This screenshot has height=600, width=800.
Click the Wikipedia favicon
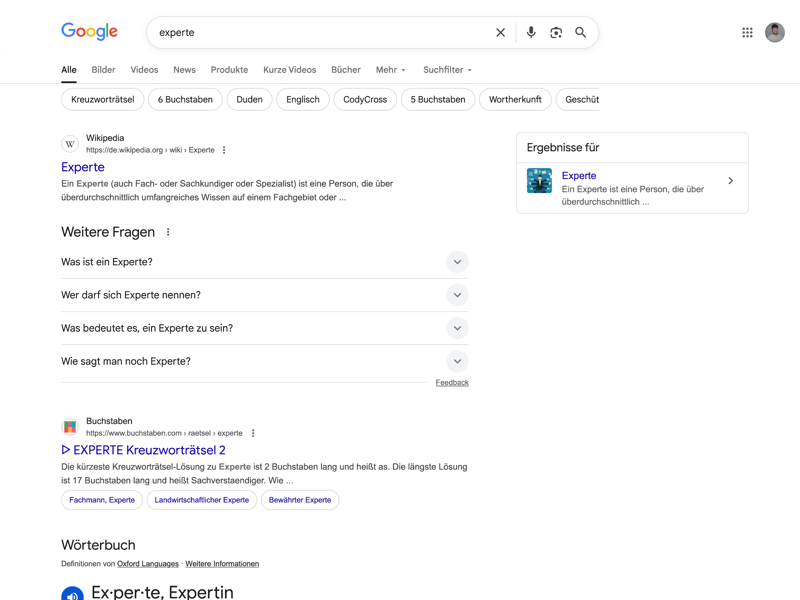pos(70,144)
